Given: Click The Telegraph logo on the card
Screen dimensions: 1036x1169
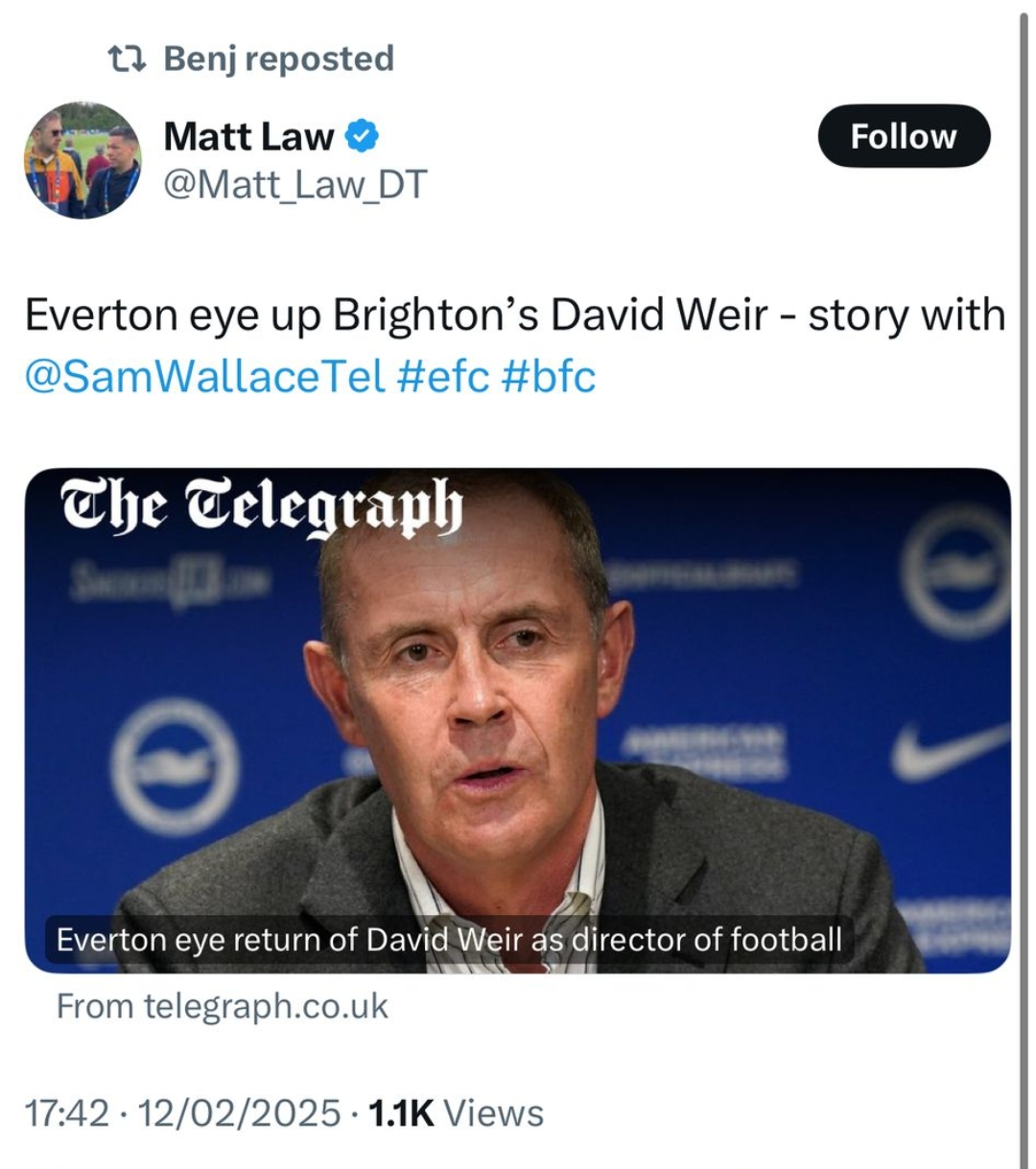Looking at the screenshot, I should click(x=261, y=506).
